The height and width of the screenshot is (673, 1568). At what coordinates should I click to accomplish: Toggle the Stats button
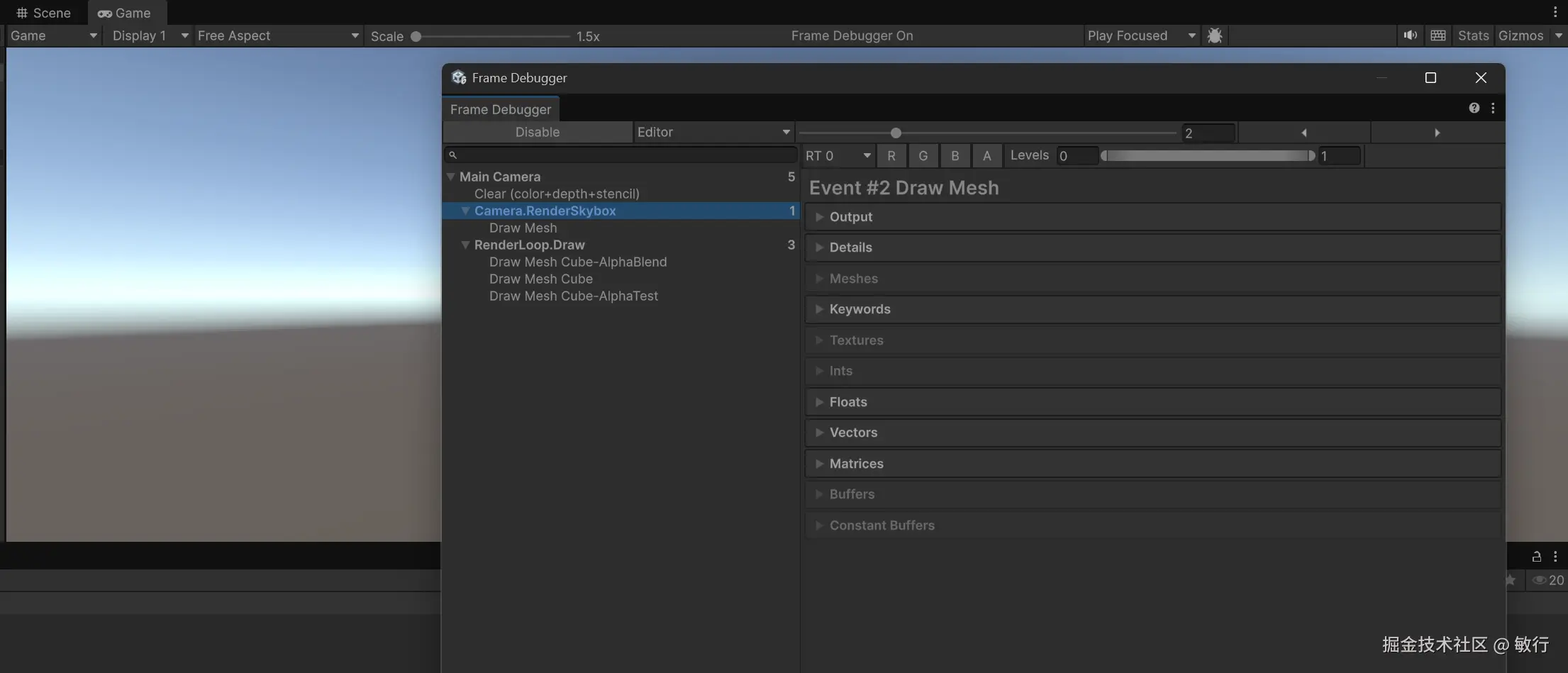tap(1473, 35)
